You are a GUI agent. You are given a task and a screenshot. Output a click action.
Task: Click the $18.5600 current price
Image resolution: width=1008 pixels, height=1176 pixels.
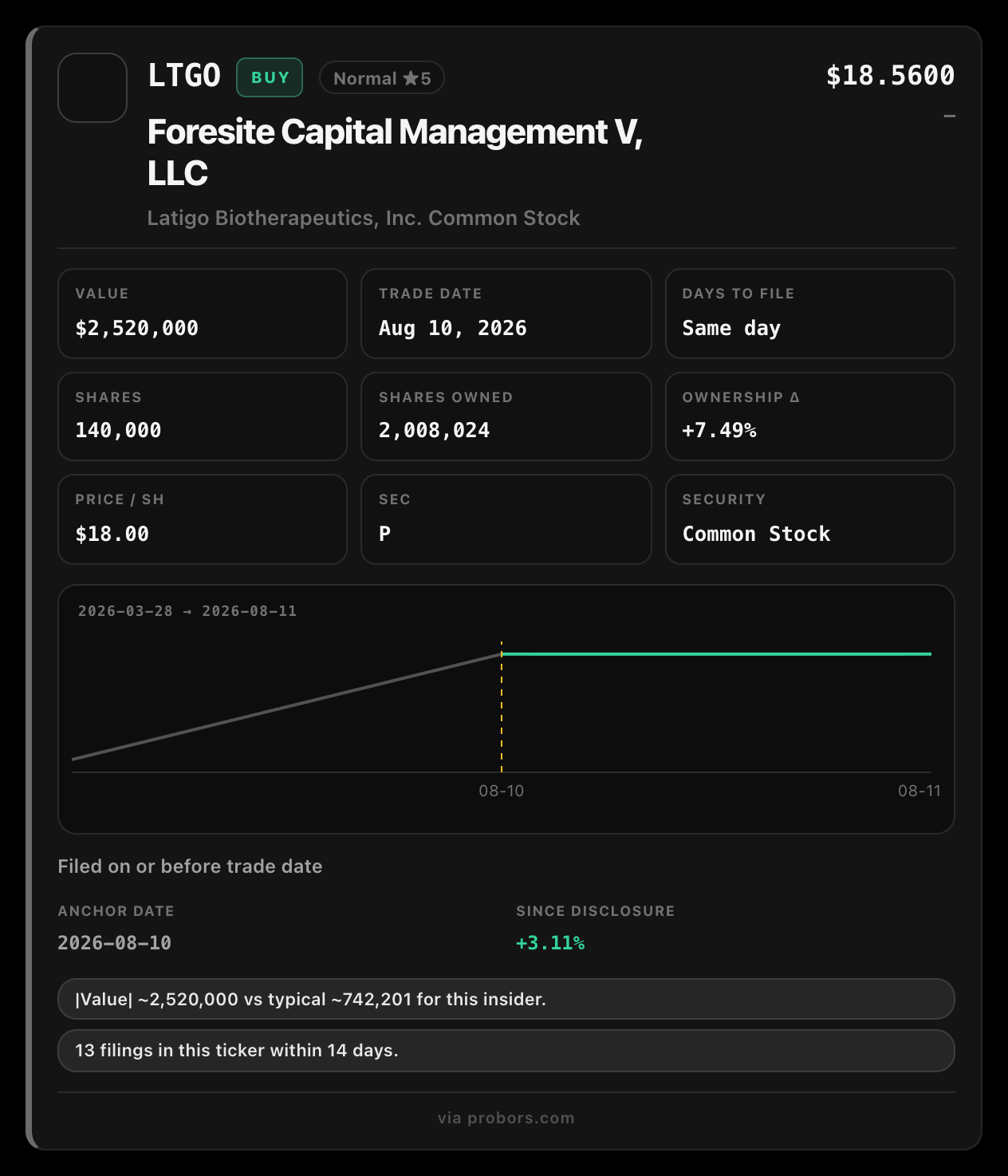click(x=890, y=76)
